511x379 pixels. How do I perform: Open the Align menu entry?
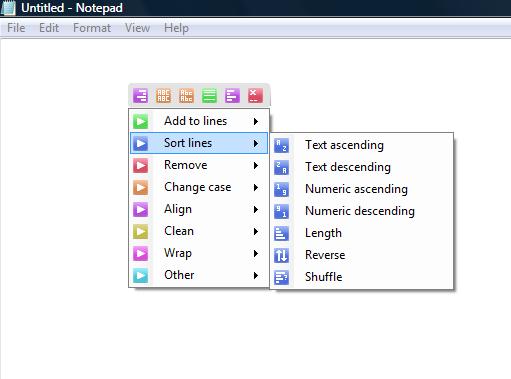pyautogui.click(x=199, y=209)
